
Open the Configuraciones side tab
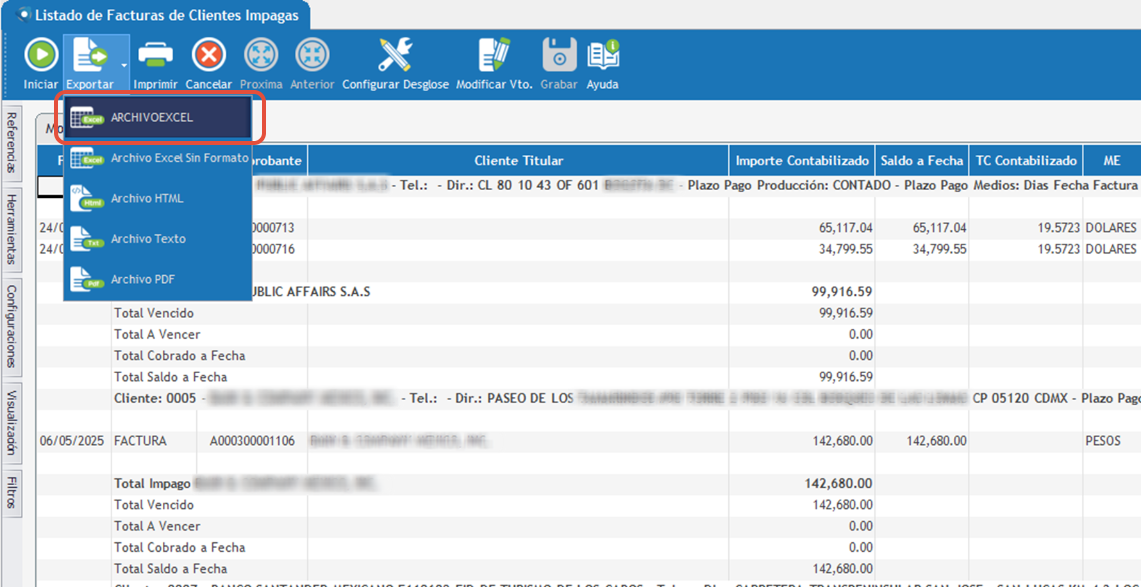13,326
